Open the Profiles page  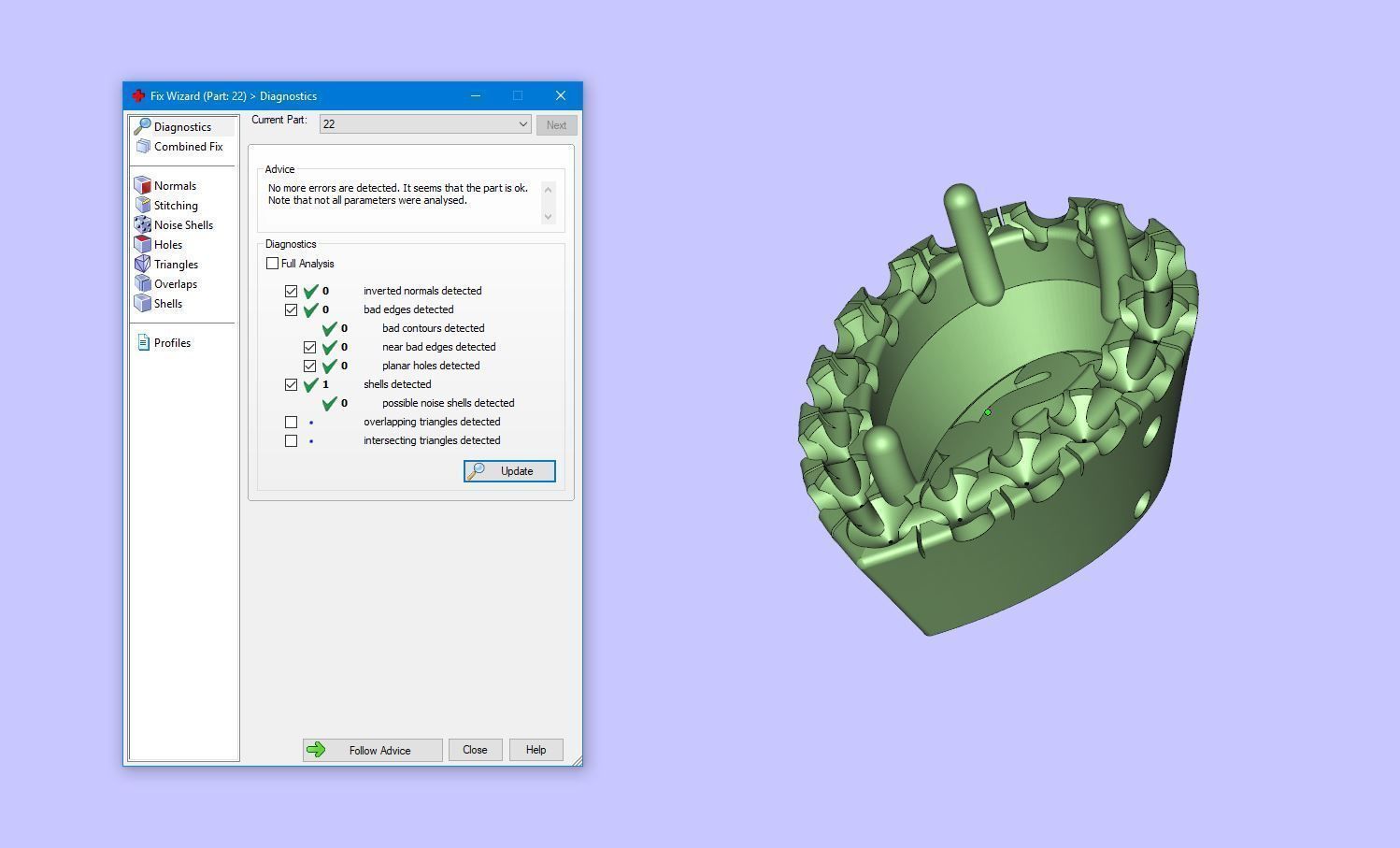[x=172, y=343]
